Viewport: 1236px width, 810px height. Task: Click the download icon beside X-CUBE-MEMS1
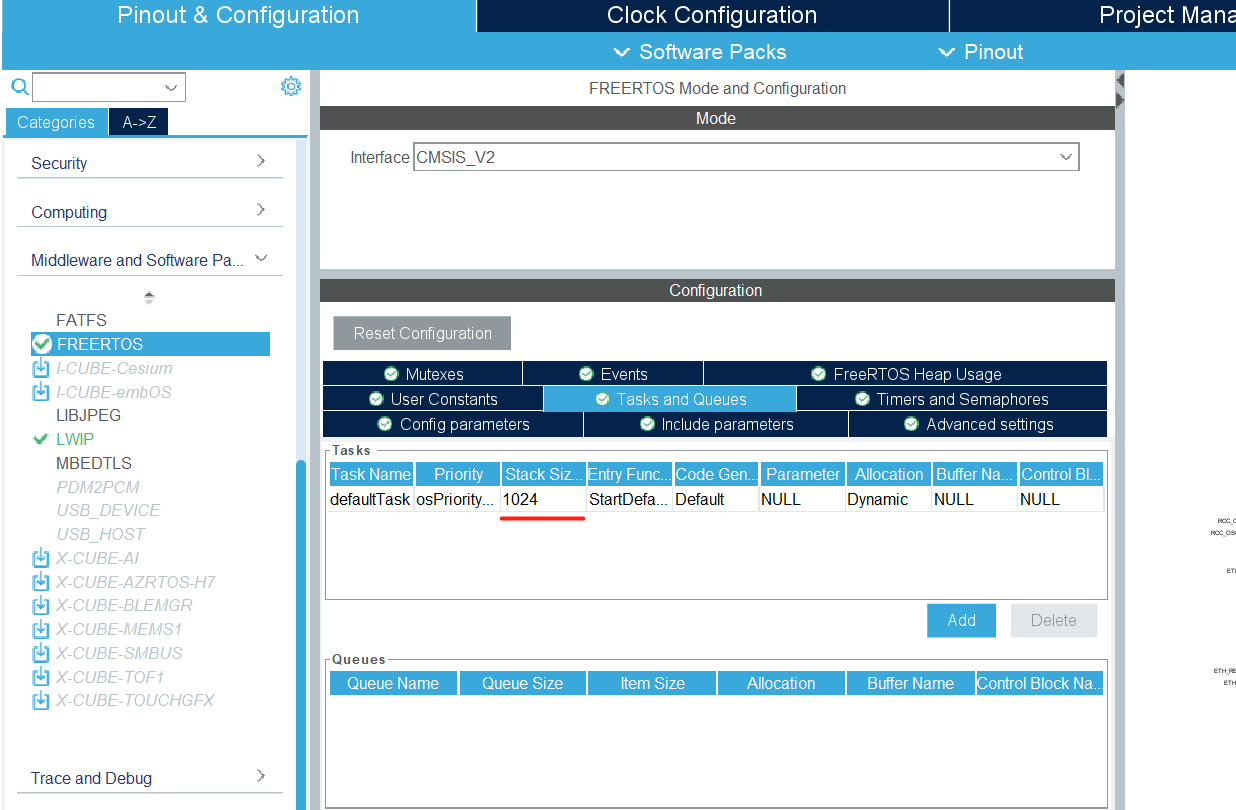[41, 629]
